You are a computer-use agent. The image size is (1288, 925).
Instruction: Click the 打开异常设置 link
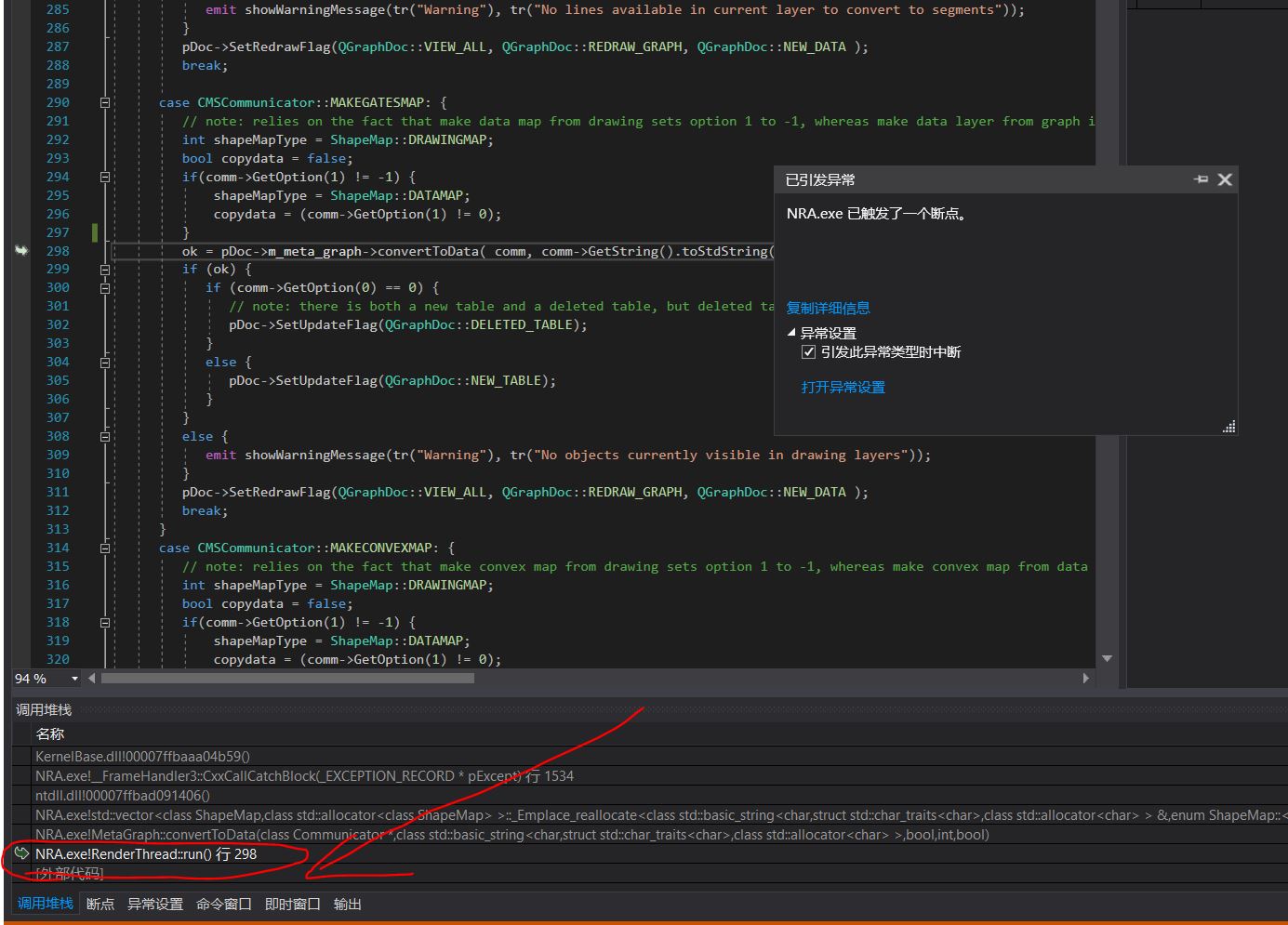[x=842, y=387]
